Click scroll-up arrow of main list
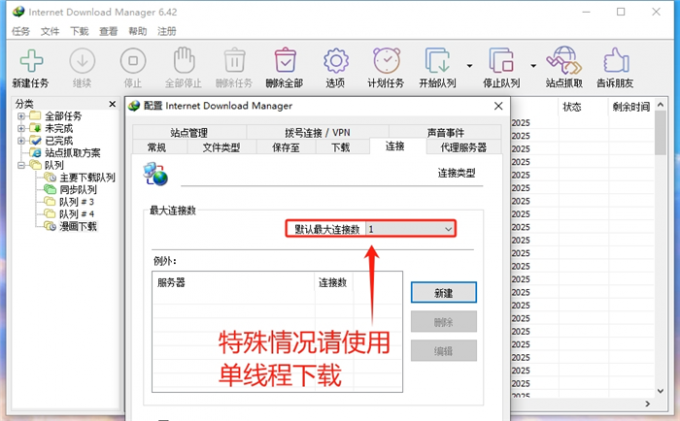 point(660,104)
